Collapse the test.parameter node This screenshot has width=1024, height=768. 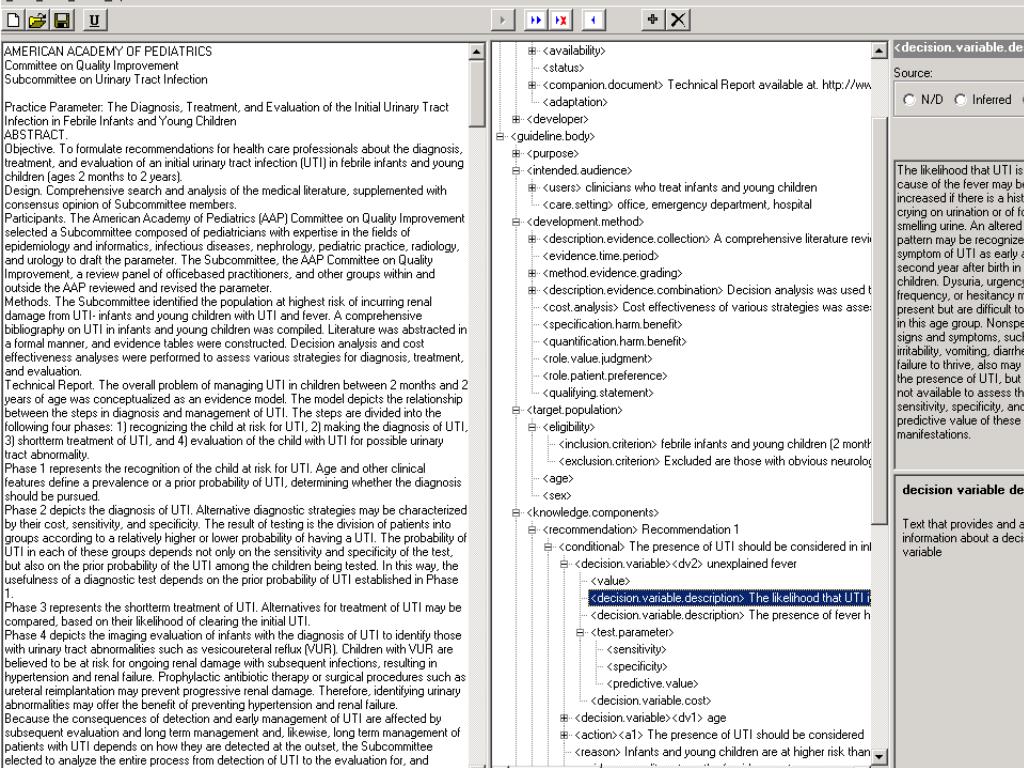click(580, 632)
